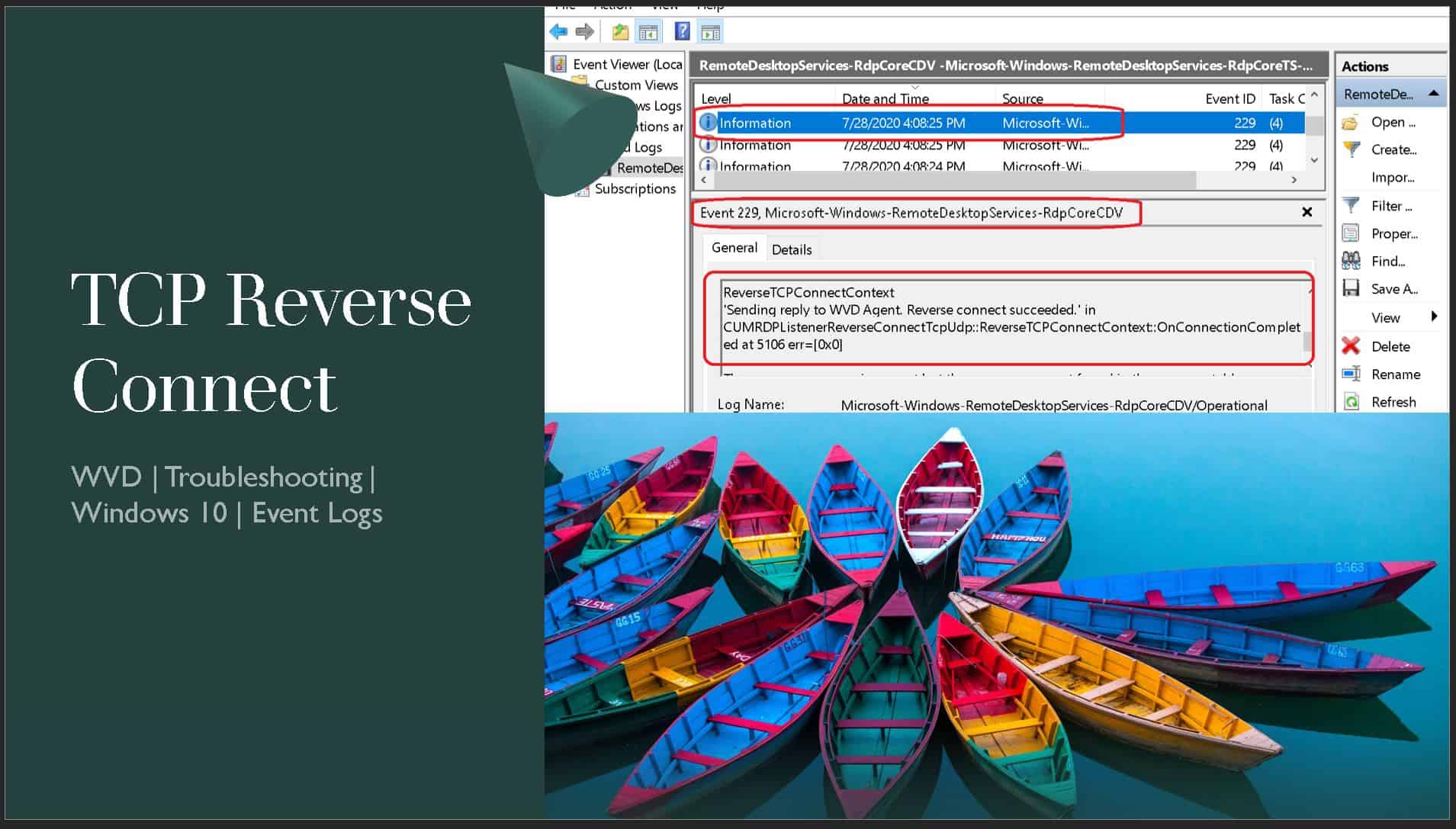Toggle the Action pane show/hide toolbar button
The width and height of the screenshot is (1456, 829).
tap(711, 31)
